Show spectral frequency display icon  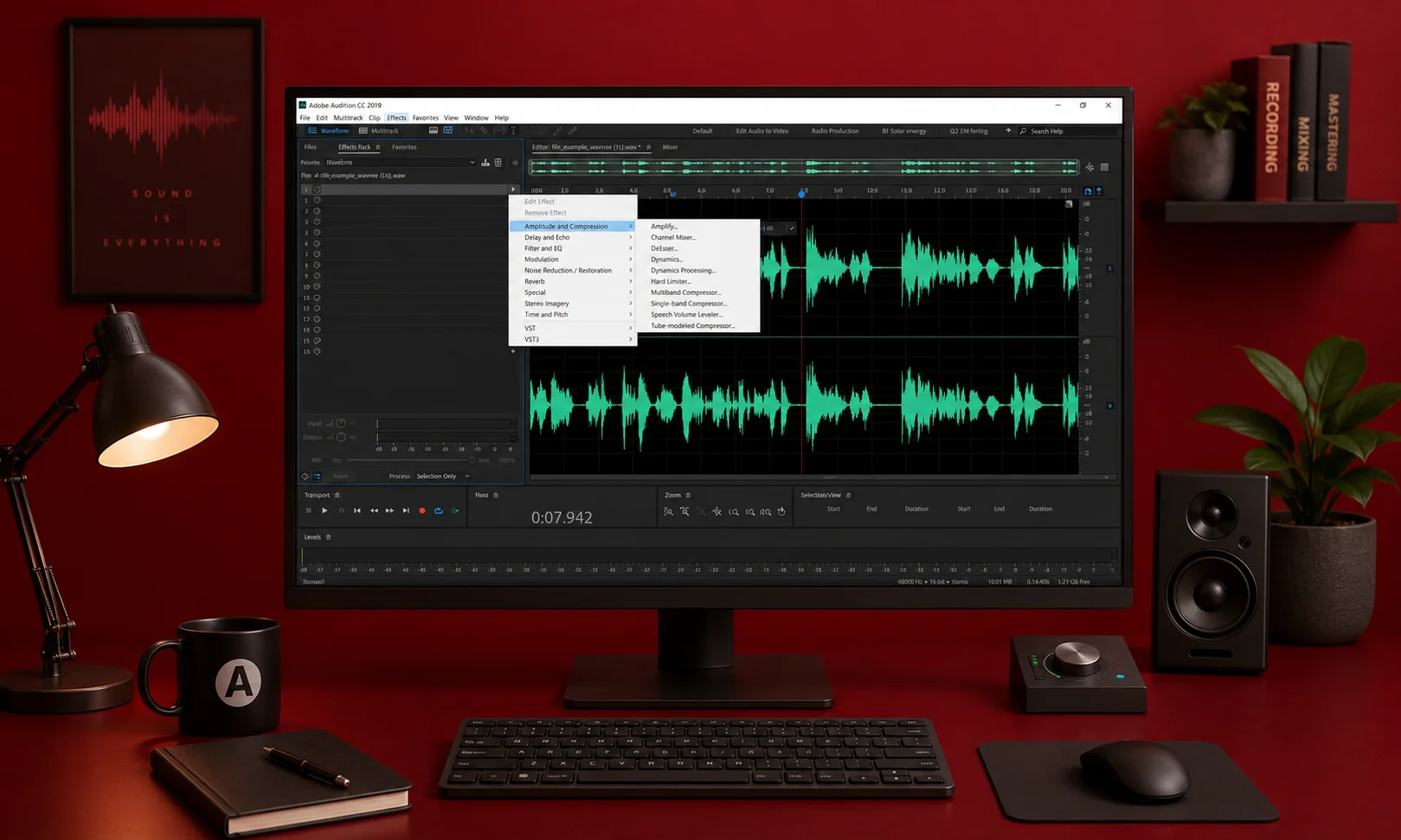pos(434,131)
